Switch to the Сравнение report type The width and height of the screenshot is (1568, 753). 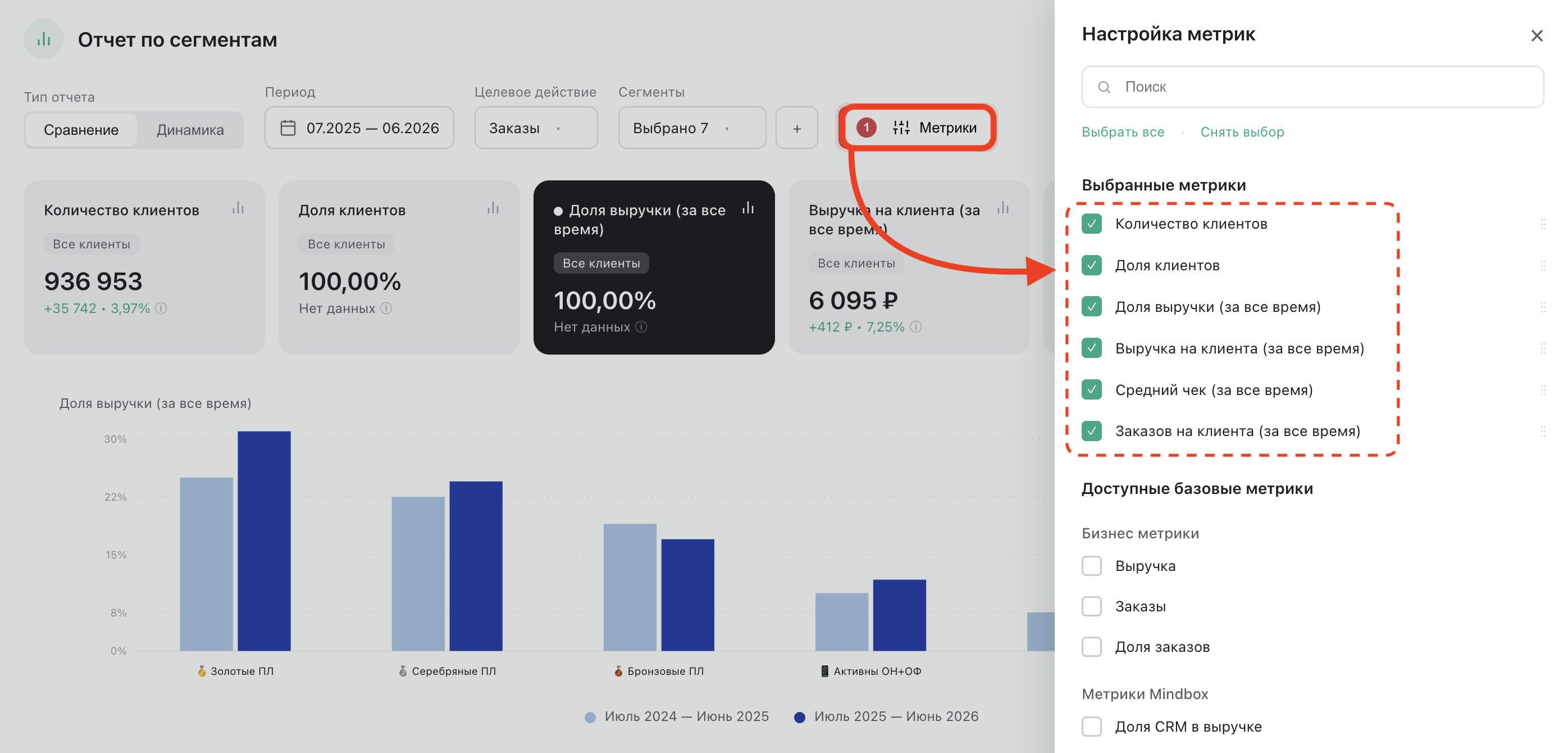tap(81, 130)
